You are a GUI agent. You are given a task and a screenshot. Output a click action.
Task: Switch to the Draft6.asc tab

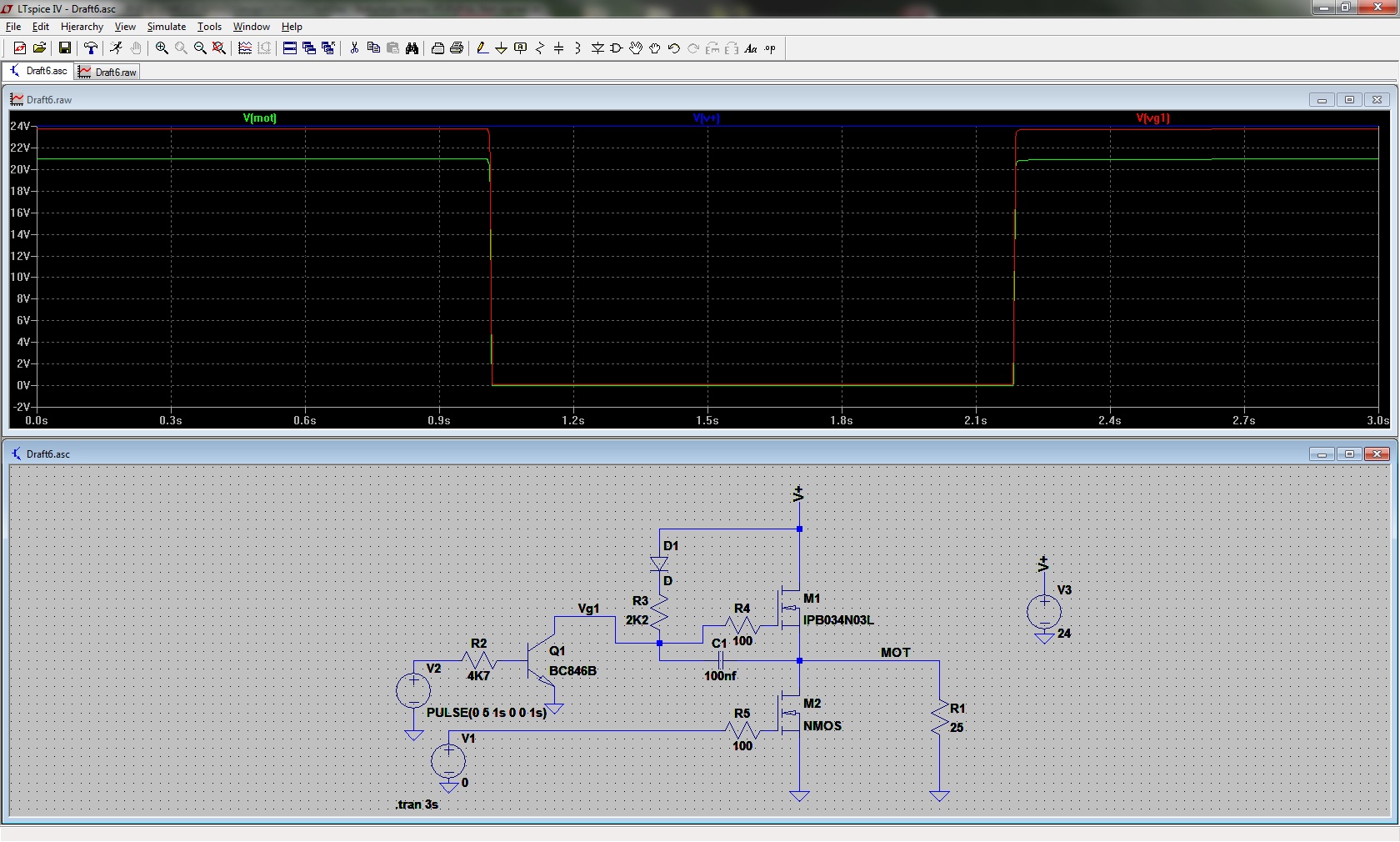pos(38,72)
